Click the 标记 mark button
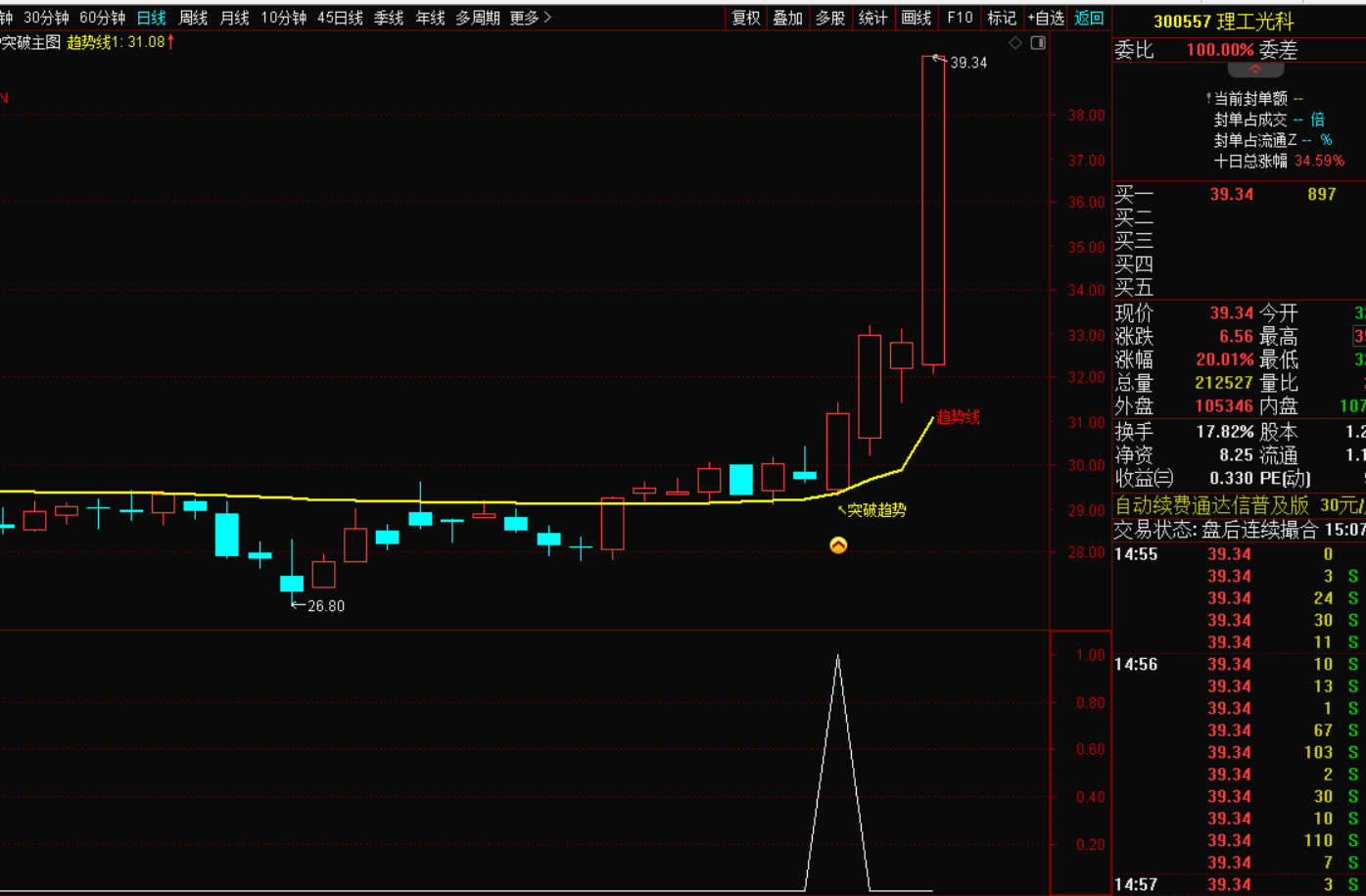 pos(1002,18)
